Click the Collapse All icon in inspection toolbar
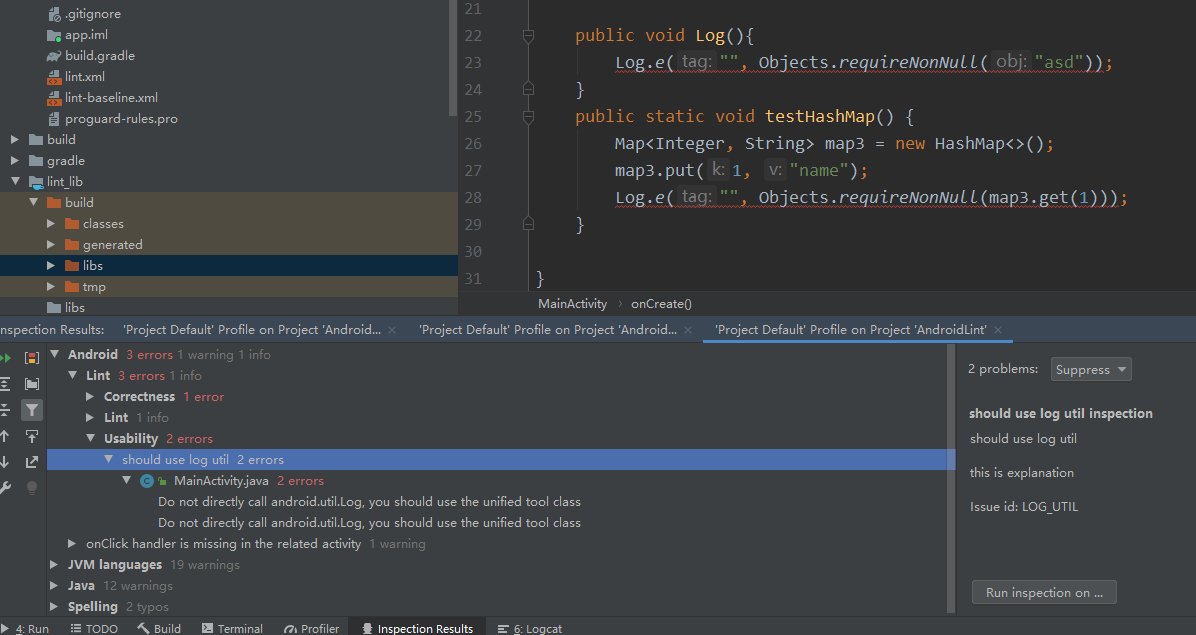 pos(6,409)
